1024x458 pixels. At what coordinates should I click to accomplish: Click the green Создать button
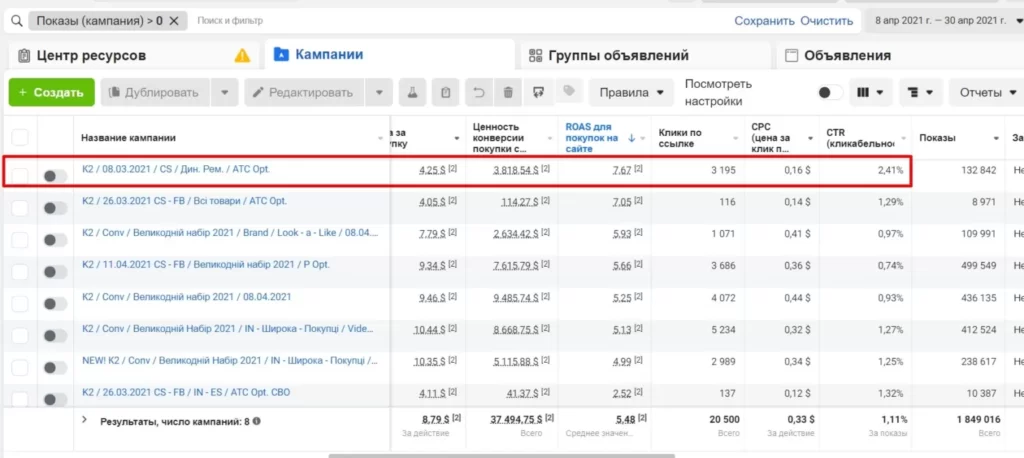point(52,92)
